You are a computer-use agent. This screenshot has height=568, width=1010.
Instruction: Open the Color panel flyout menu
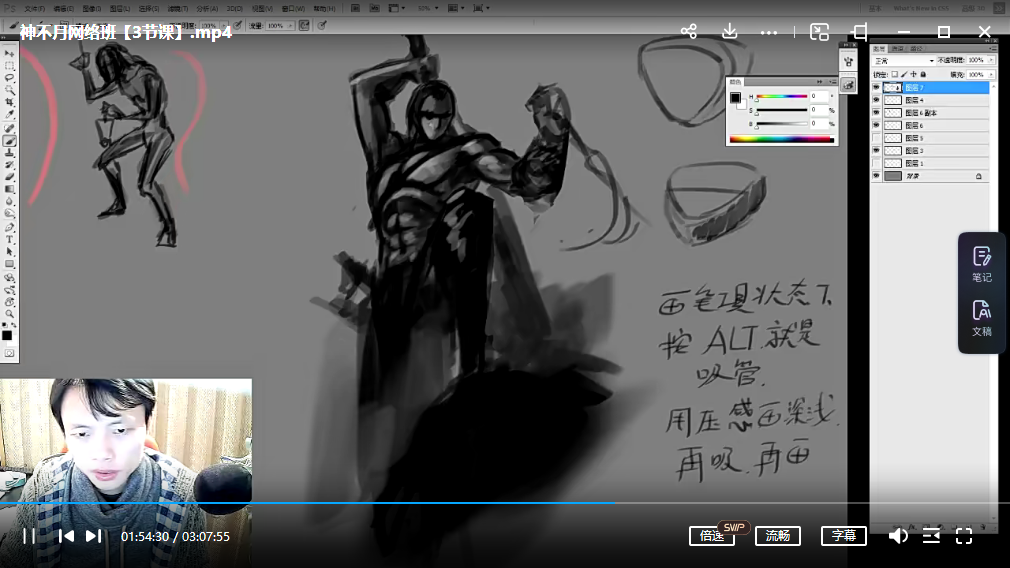(x=833, y=82)
